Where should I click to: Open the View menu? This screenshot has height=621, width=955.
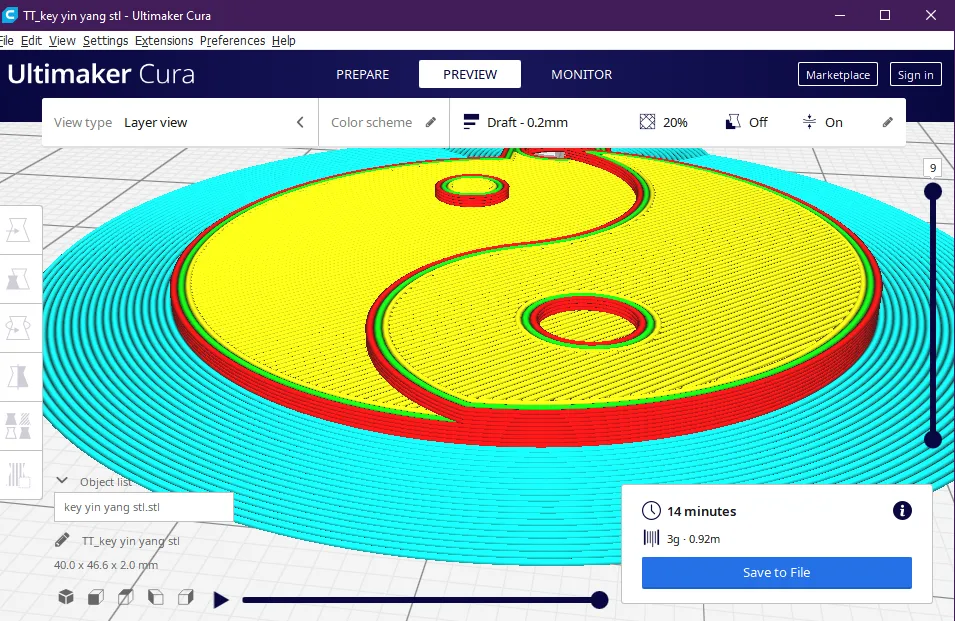click(x=62, y=41)
